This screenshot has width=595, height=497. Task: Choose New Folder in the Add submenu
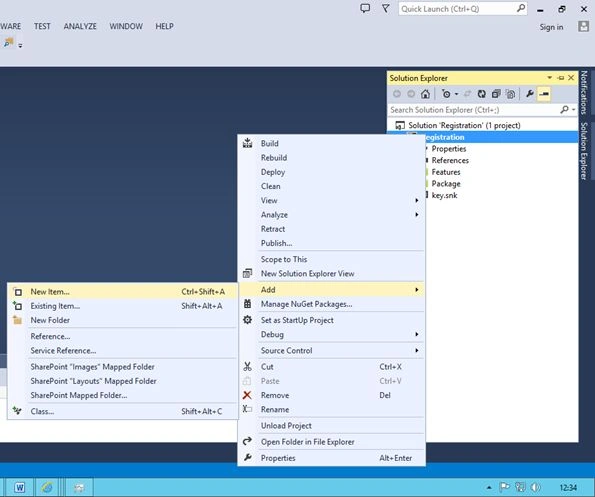(123, 320)
